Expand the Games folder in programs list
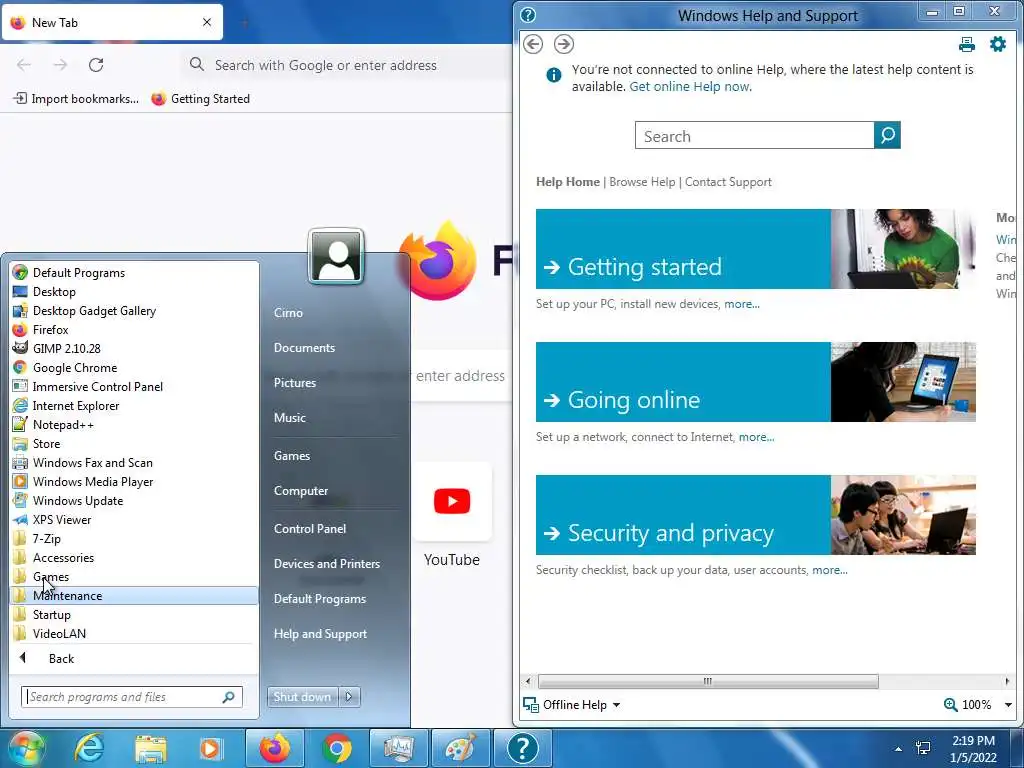This screenshot has width=1024, height=768. click(134, 577)
